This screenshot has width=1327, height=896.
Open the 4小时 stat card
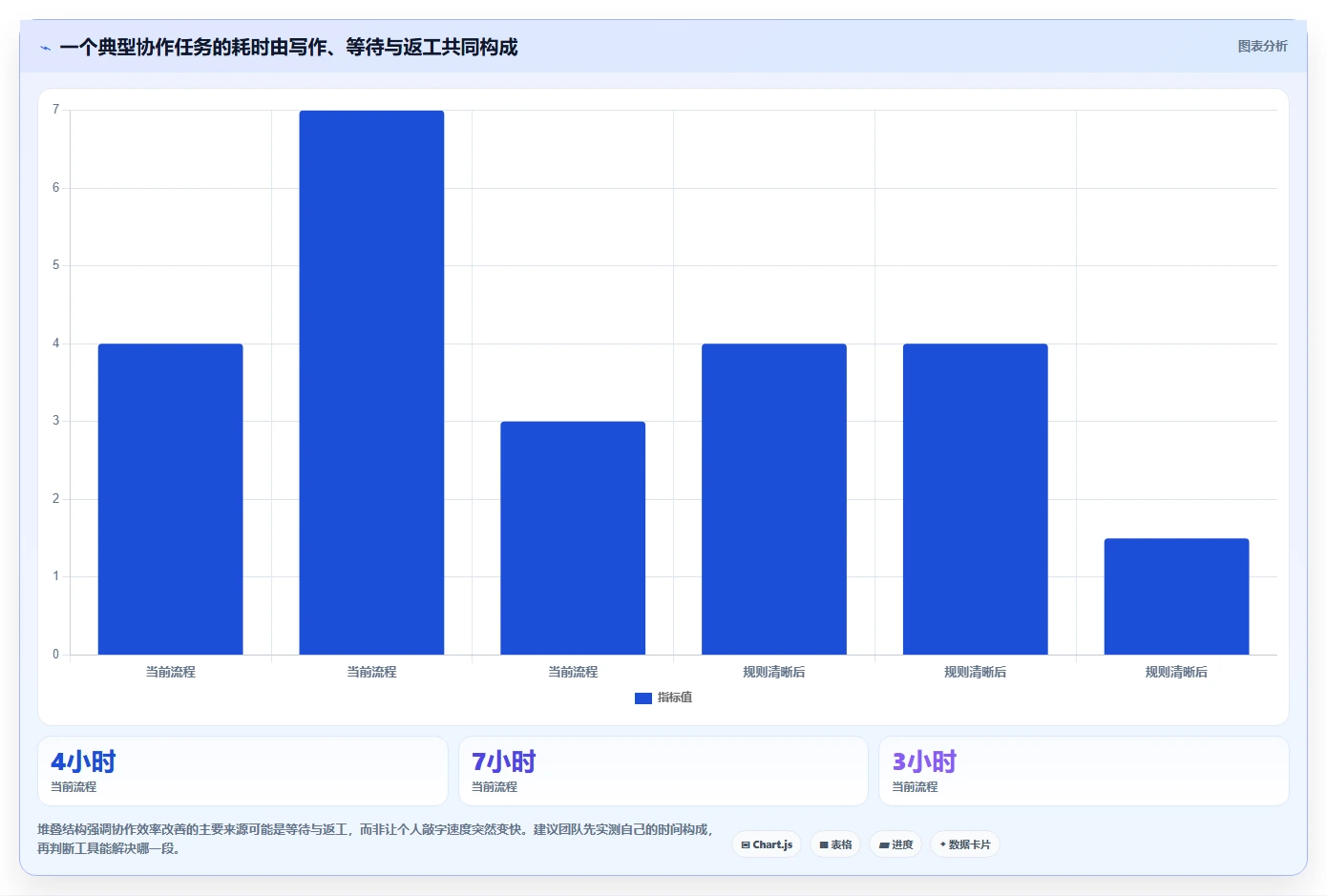pyautogui.click(x=242, y=771)
